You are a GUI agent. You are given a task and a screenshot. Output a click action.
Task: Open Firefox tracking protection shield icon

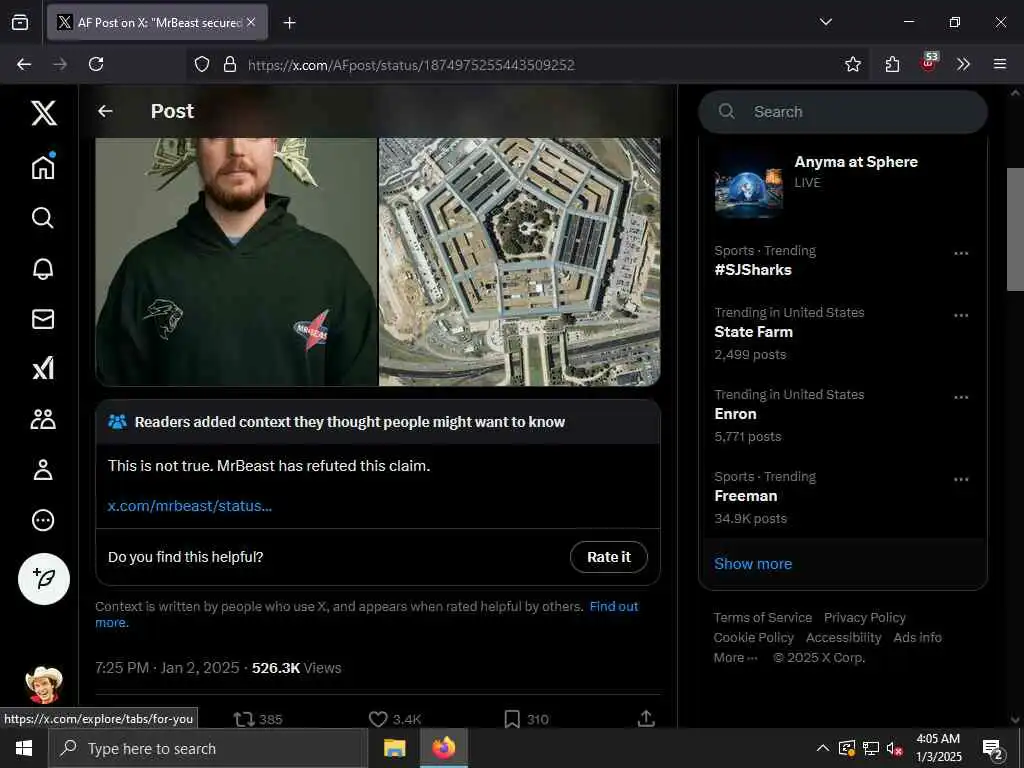coord(202,64)
